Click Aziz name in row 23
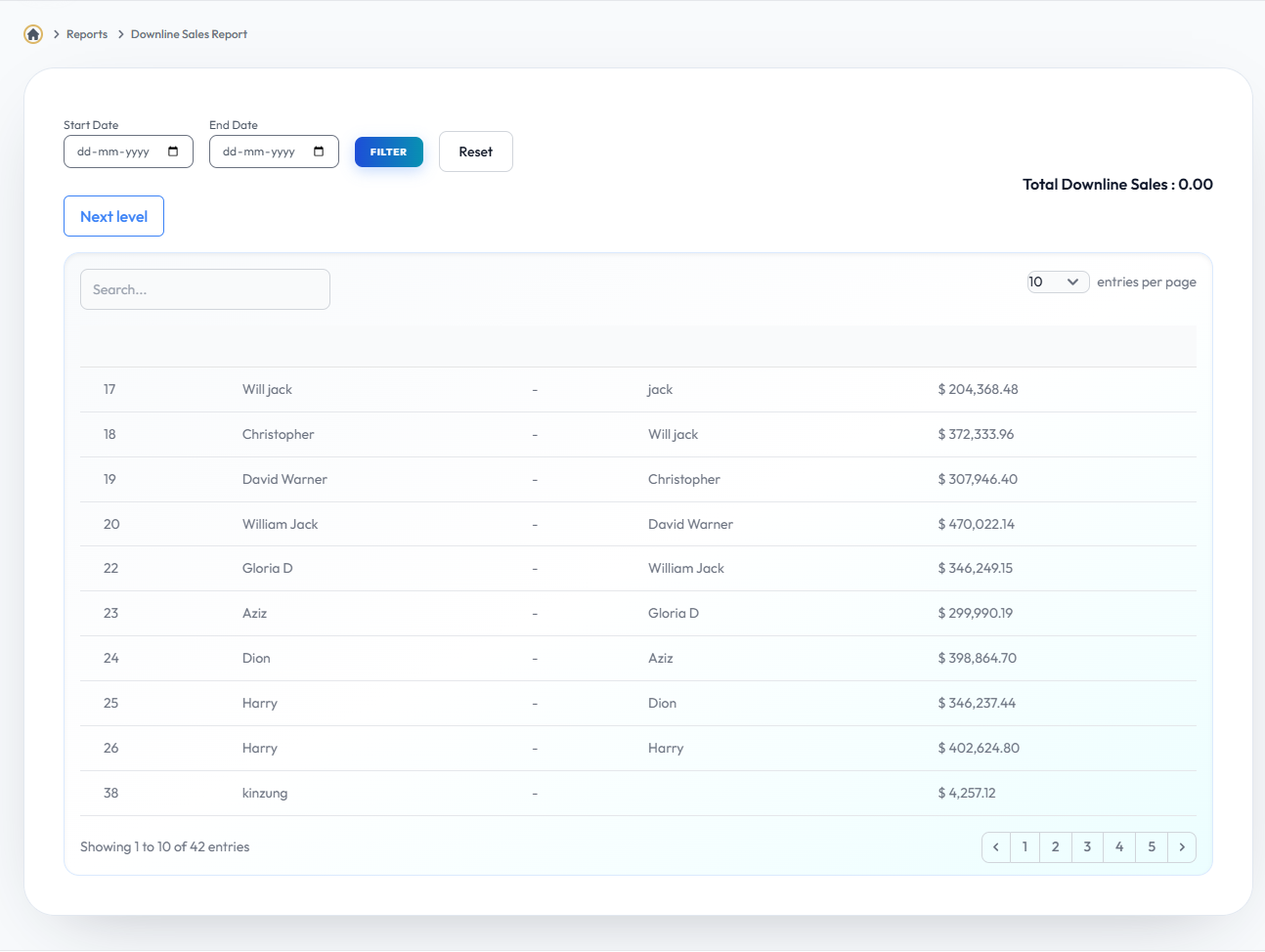 pos(254,613)
